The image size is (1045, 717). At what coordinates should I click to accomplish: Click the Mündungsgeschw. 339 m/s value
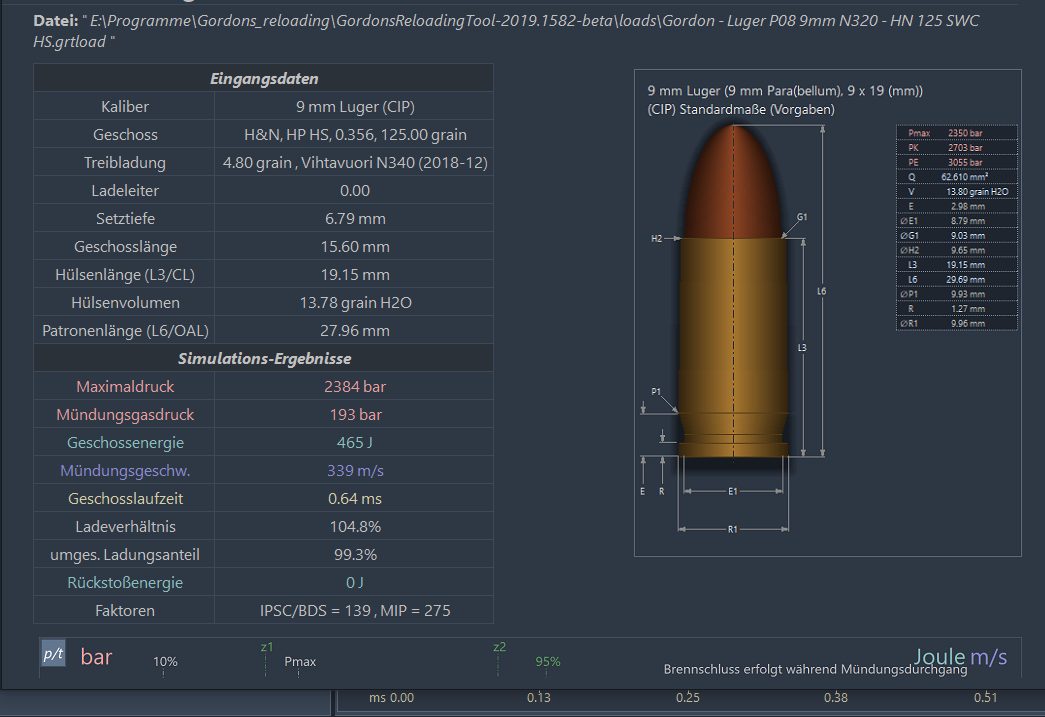(355, 470)
